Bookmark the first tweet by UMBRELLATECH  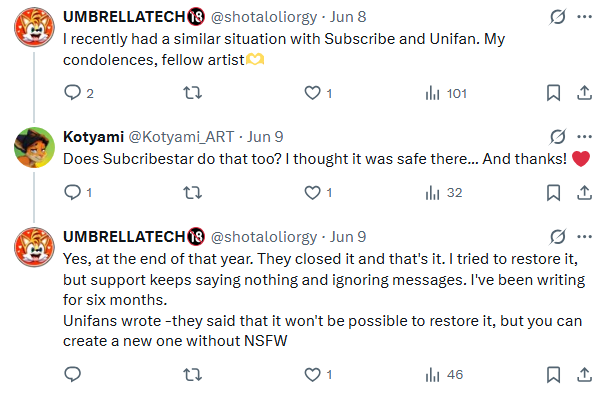click(x=553, y=93)
